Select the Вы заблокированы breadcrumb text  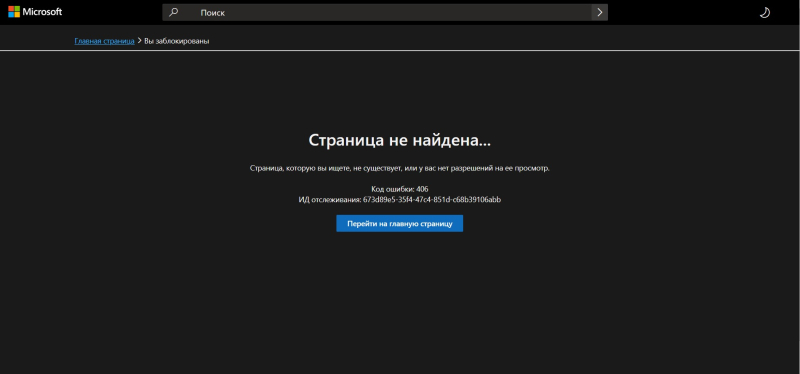click(x=177, y=41)
